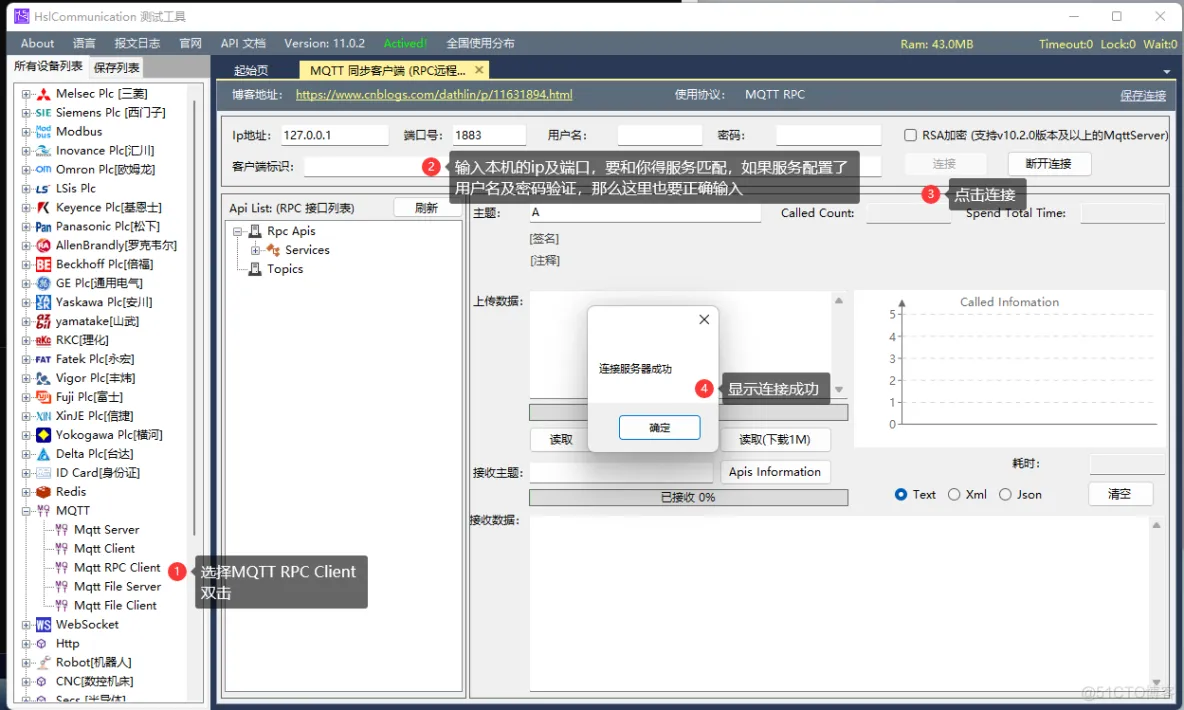
Task: Click the Services node icon
Action: [x=273, y=250]
